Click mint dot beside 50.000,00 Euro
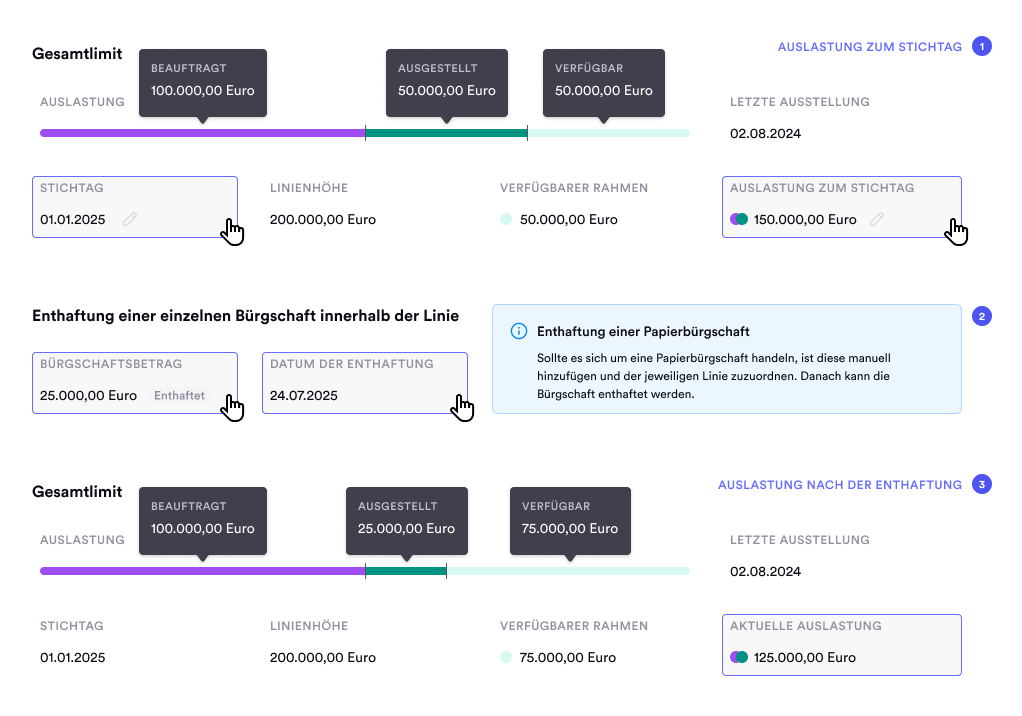Viewport: 1022px width, 716px height. (x=506, y=219)
